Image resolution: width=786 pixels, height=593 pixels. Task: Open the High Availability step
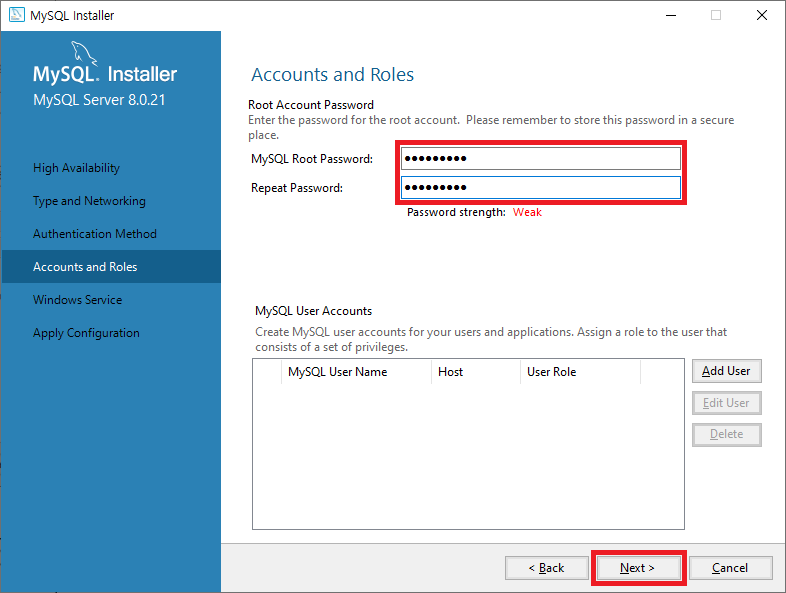click(x=76, y=168)
